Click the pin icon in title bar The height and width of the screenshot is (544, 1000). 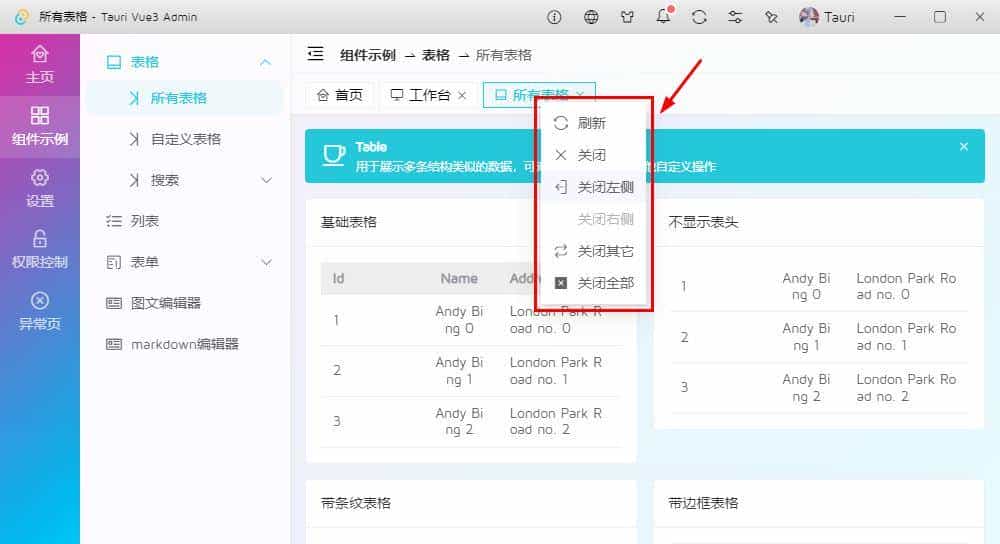[771, 17]
